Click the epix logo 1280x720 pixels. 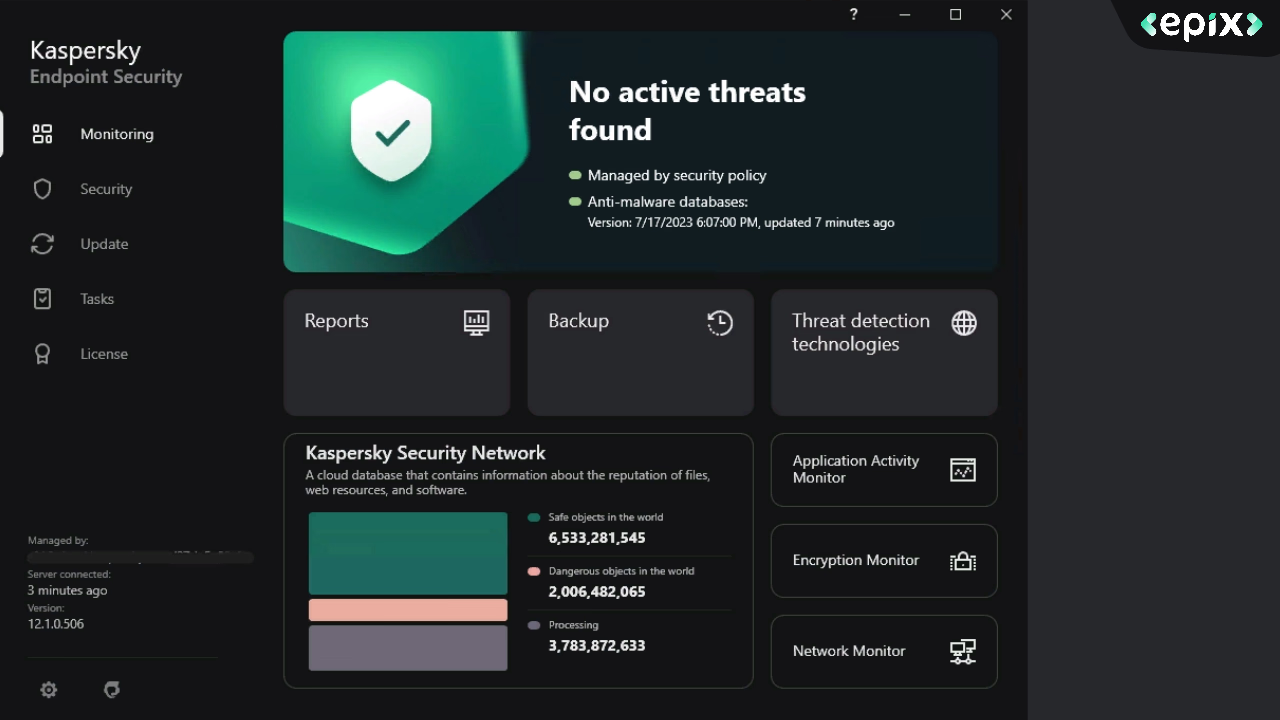(x=1201, y=25)
